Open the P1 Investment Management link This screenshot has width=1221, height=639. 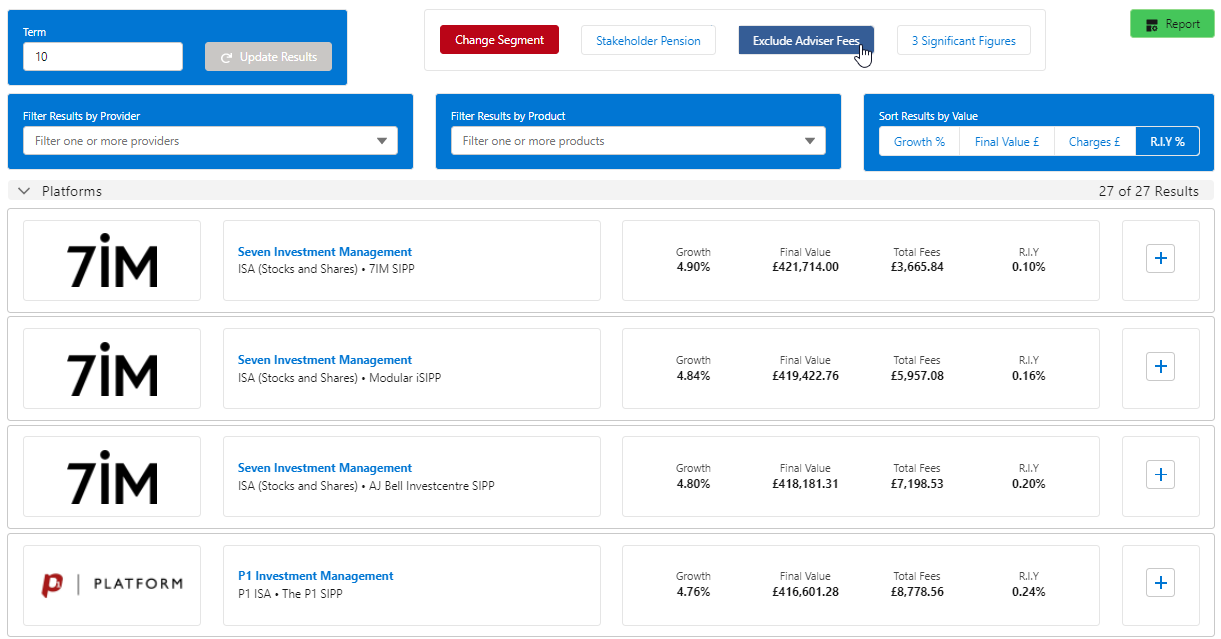[x=316, y=576]
